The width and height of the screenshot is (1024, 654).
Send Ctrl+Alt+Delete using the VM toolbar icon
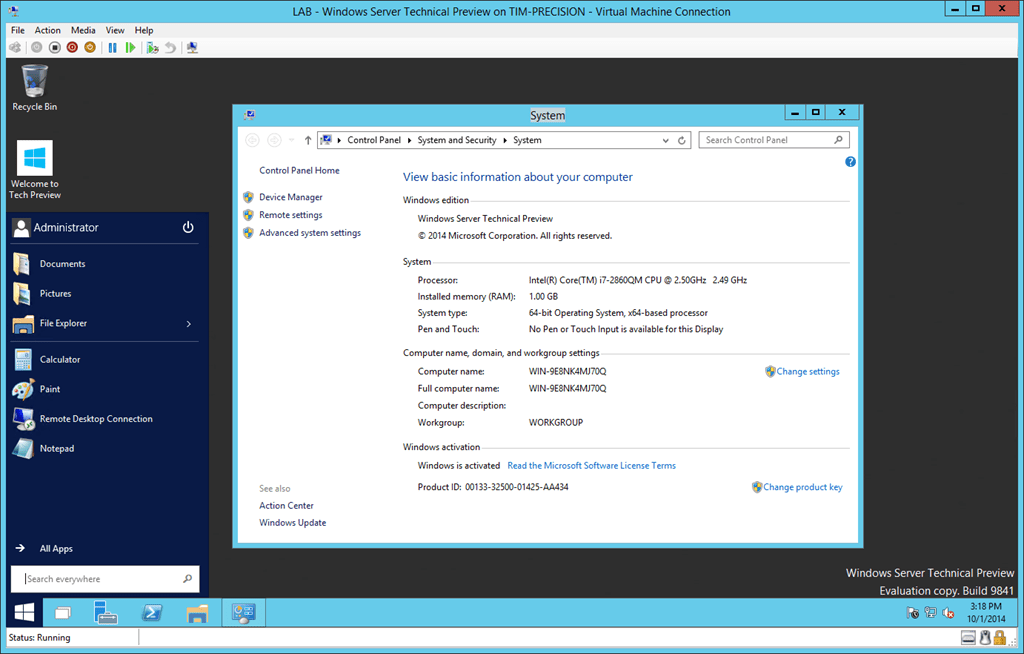(x=17, y=47)
